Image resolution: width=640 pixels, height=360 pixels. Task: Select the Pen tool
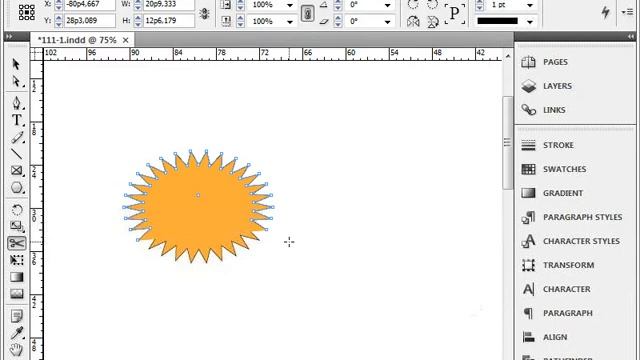pos(16,103)
